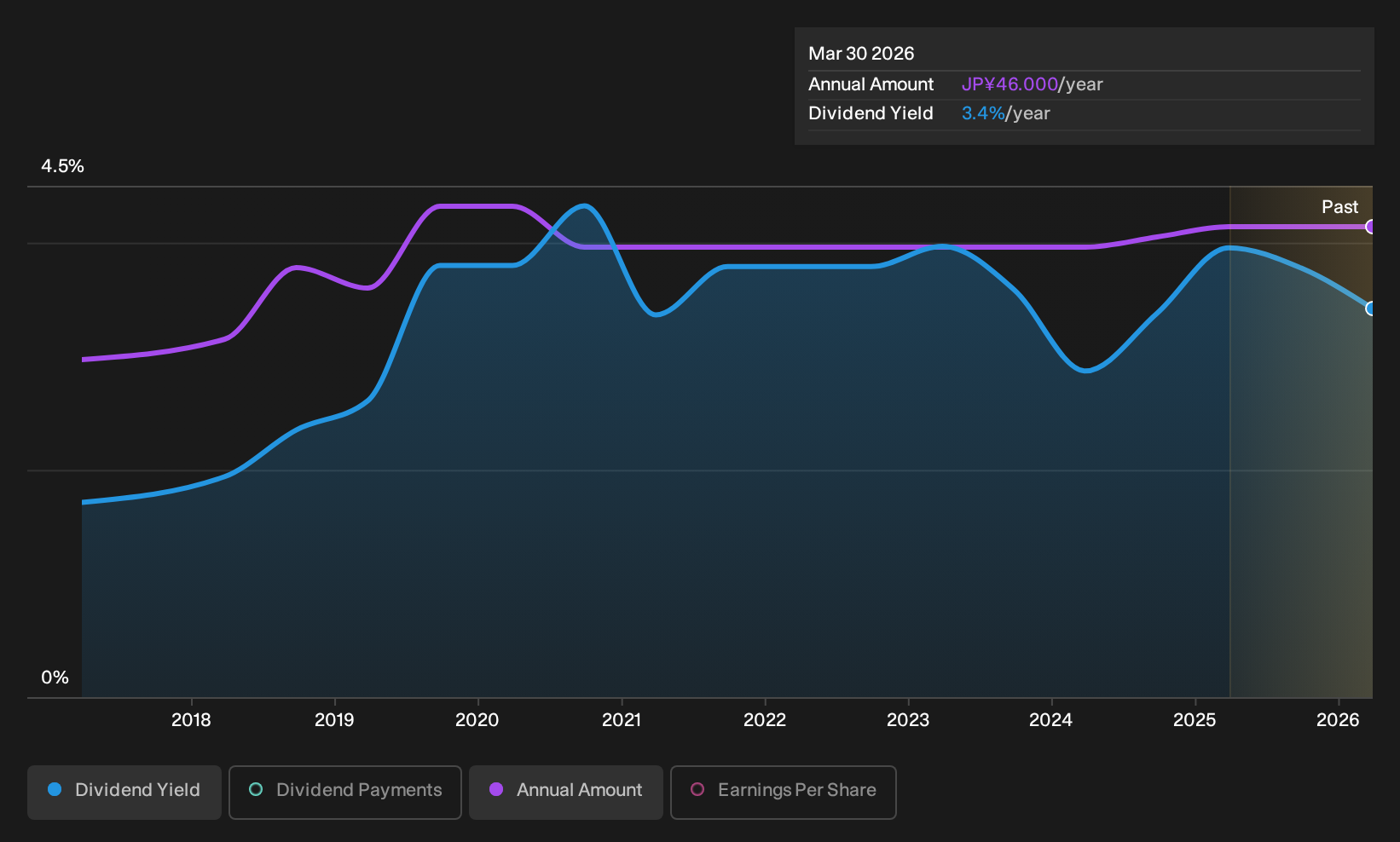1400x842 pixels.
Task: Click the JP¥46.000 annual amount value
Action: (x=1010, y=84)
